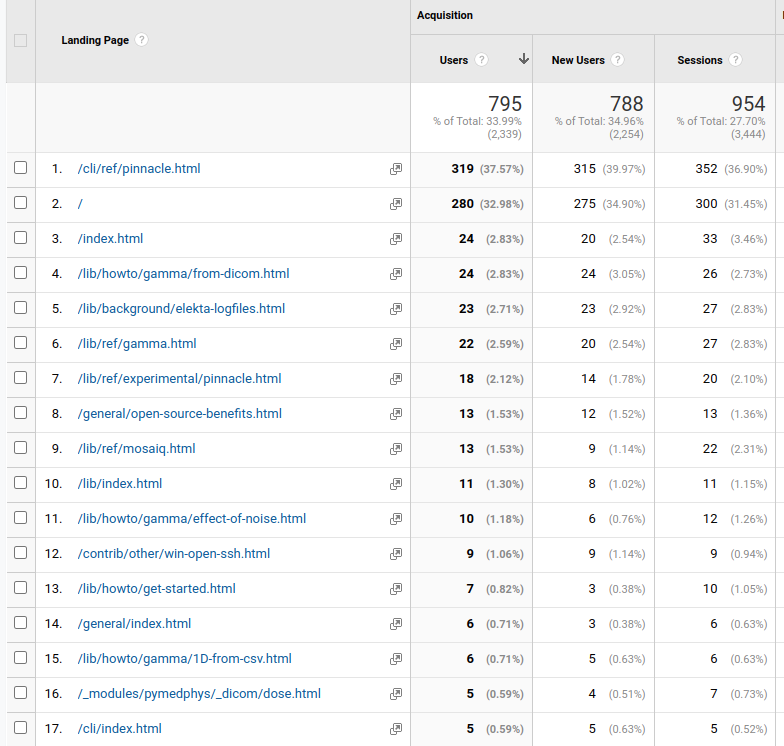Screen dimensions: 784x746
Task: Open external icon for open-source-benefits.html
Action: 396,414
